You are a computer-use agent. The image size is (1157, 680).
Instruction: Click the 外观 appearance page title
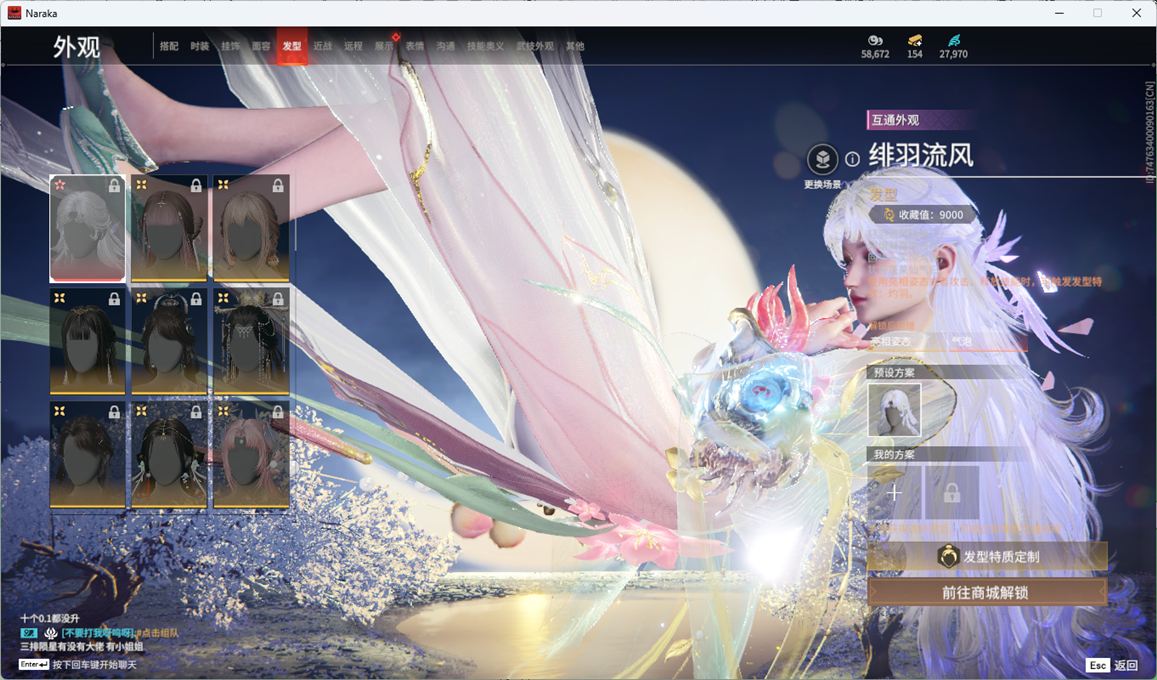coord(76,46)
